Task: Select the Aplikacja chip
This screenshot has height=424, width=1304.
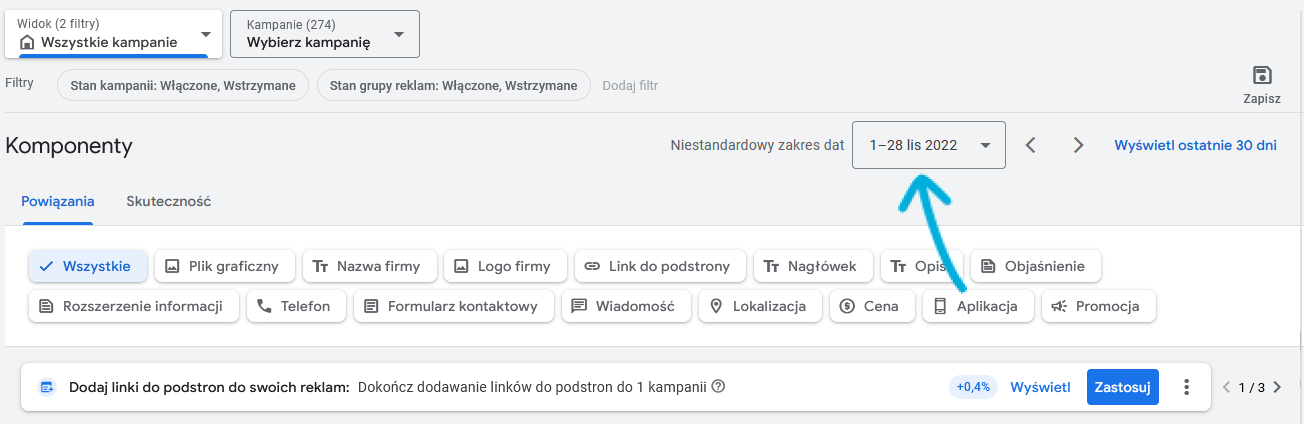Action: pyautogui.click(x=978, y=306)
